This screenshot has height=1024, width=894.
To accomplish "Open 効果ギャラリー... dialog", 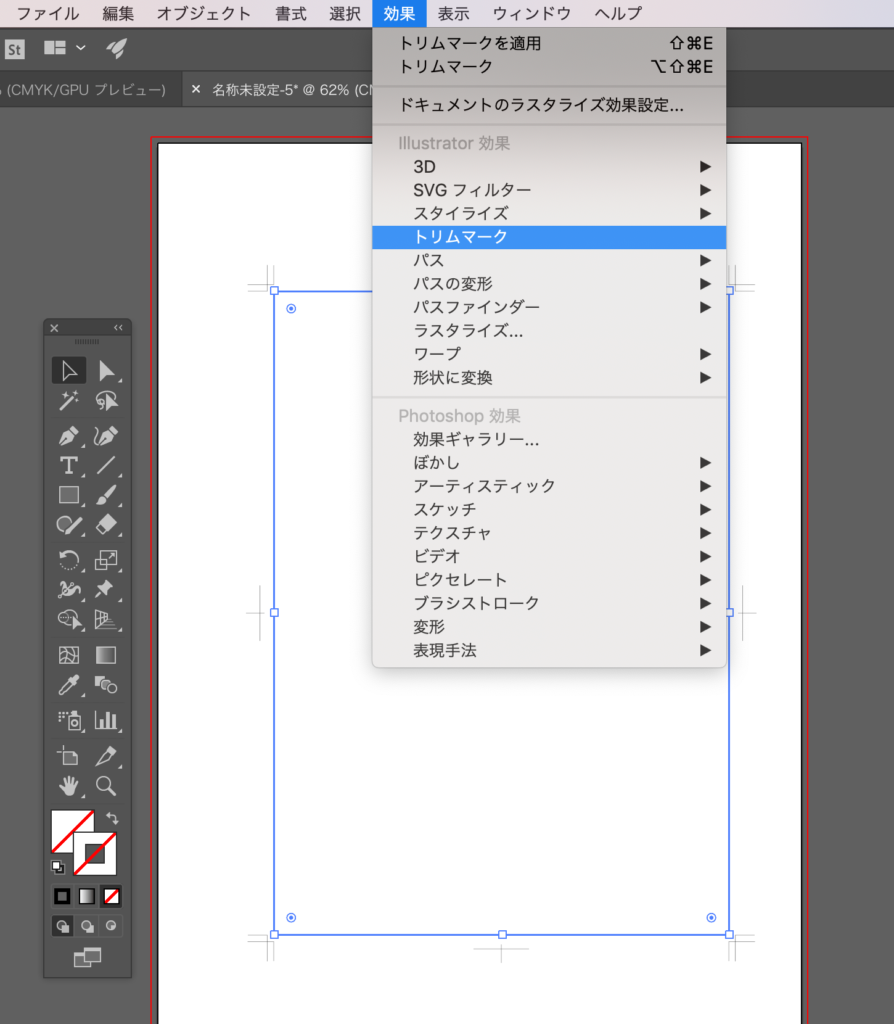I will [x=476, y=439].
